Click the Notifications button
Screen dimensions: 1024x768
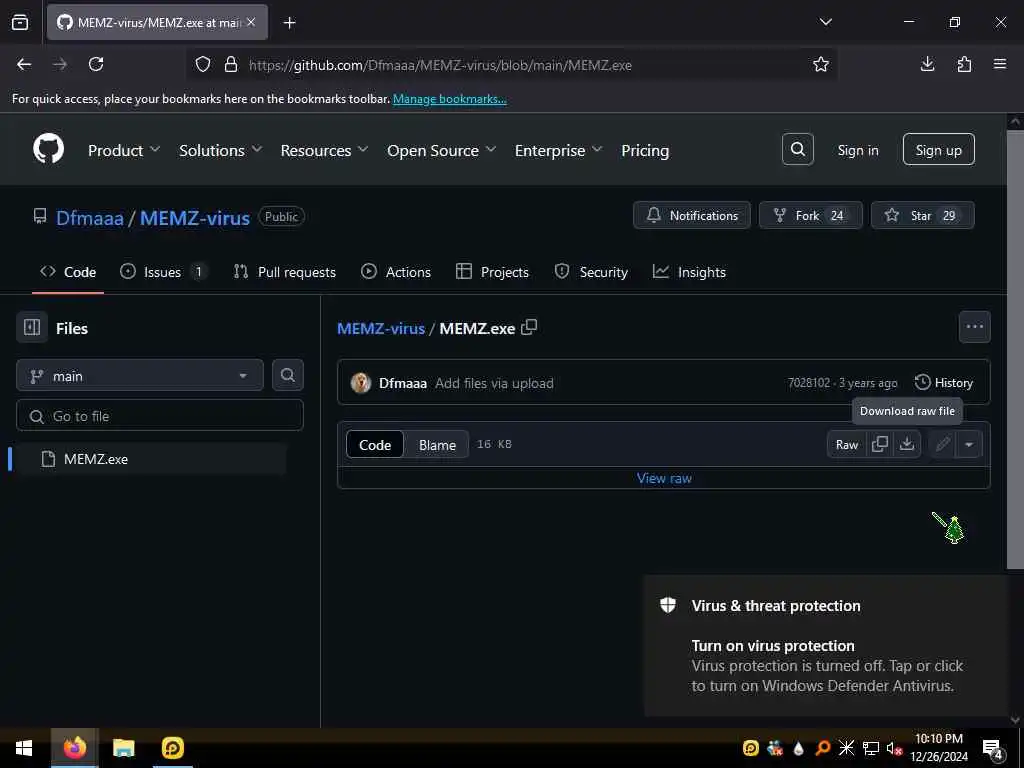(692, 215)
